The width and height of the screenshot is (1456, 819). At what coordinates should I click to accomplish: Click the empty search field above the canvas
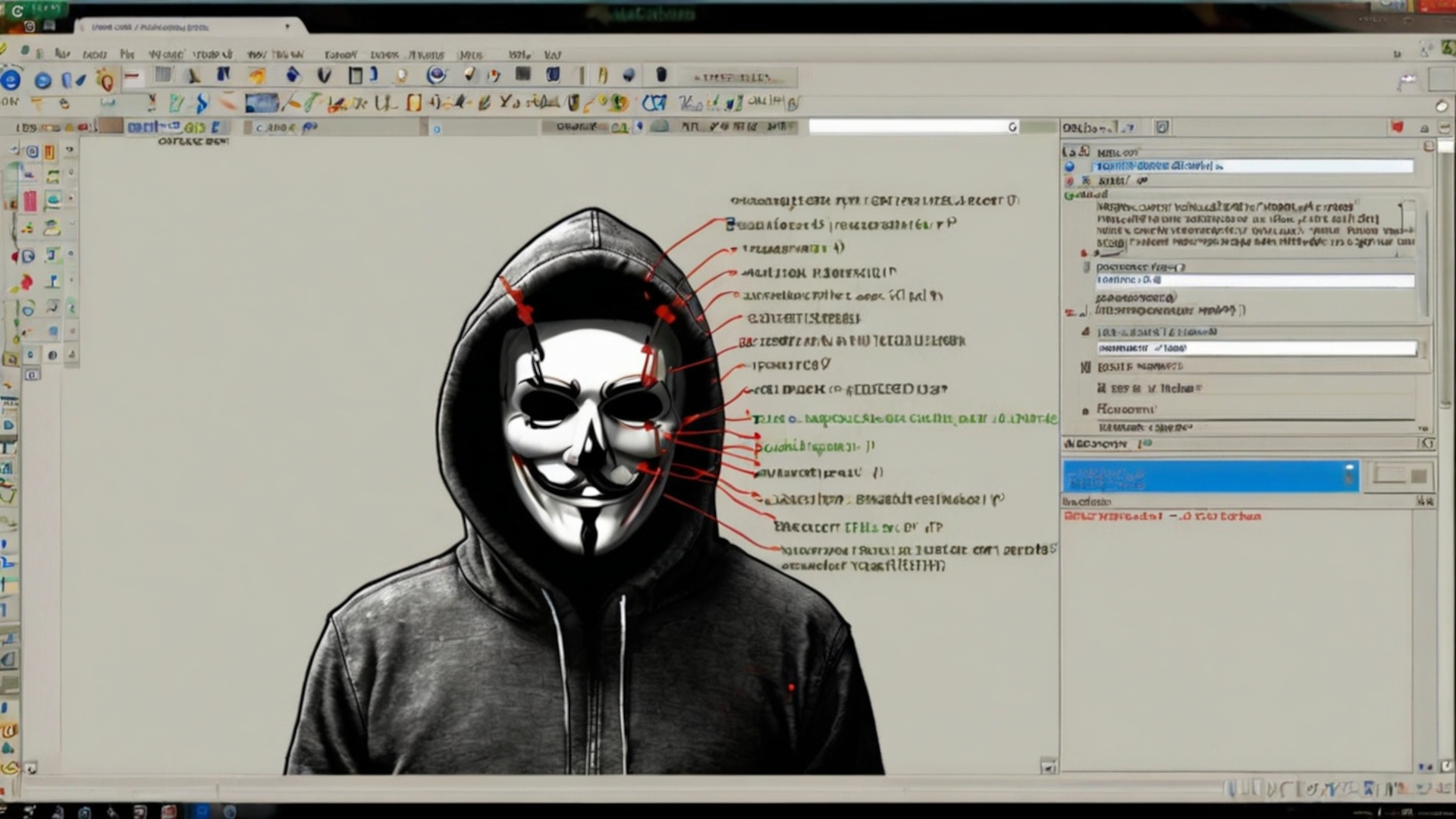click(x=914, y=127)
